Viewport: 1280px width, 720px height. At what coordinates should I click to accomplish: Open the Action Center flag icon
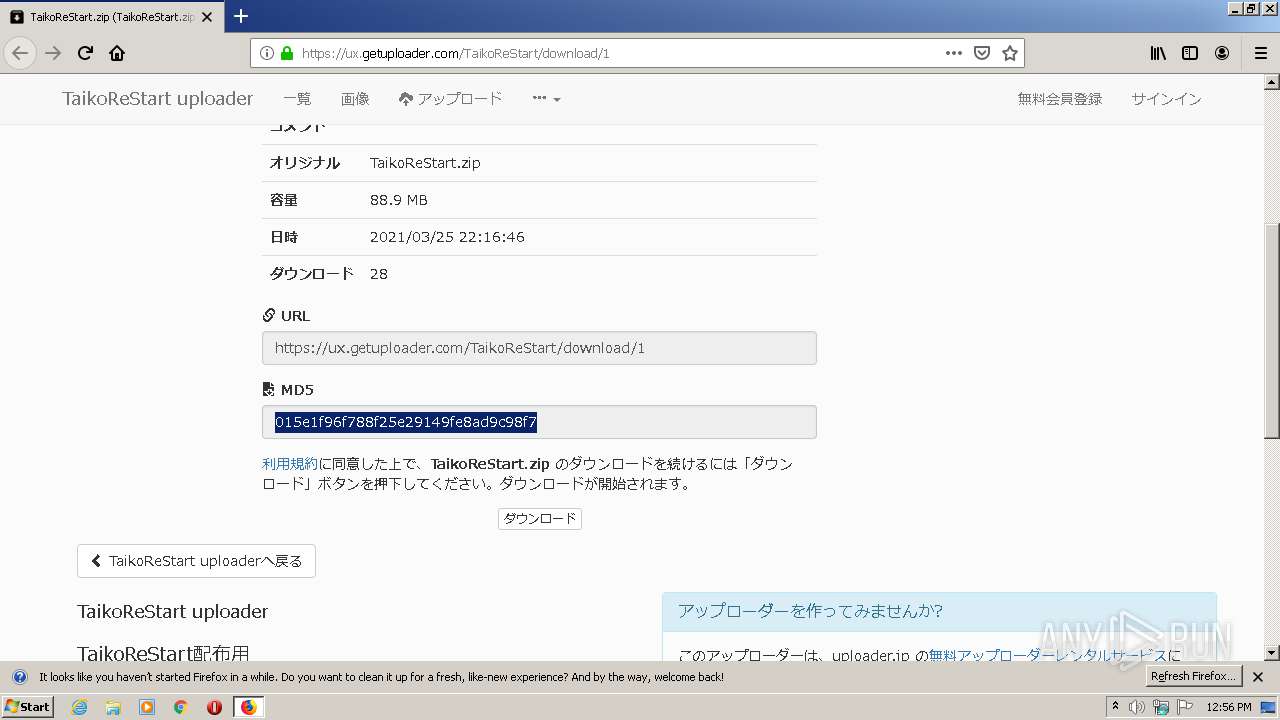click(1184, 707)
